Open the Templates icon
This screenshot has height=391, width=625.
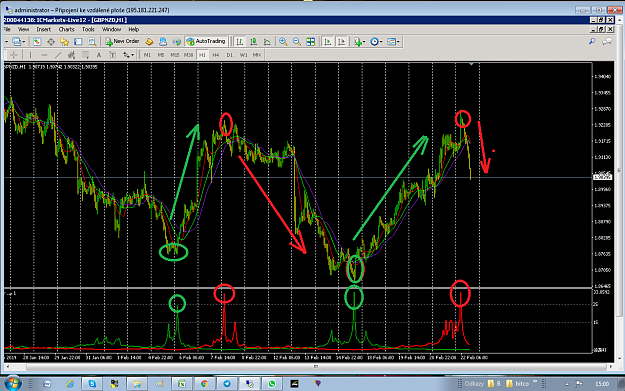pos(391,41)
